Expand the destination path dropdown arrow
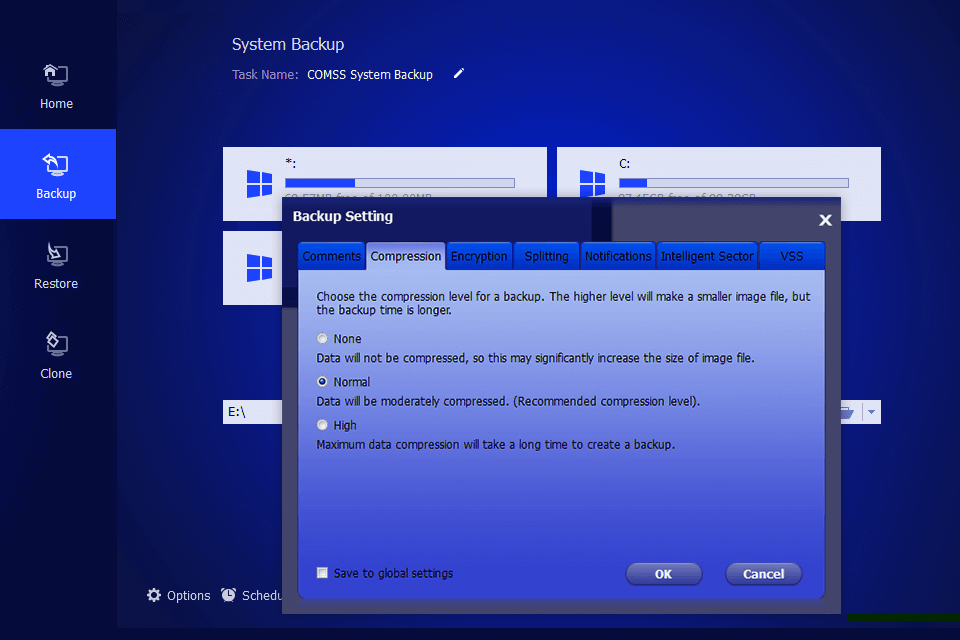 click(x=871, y=412)
